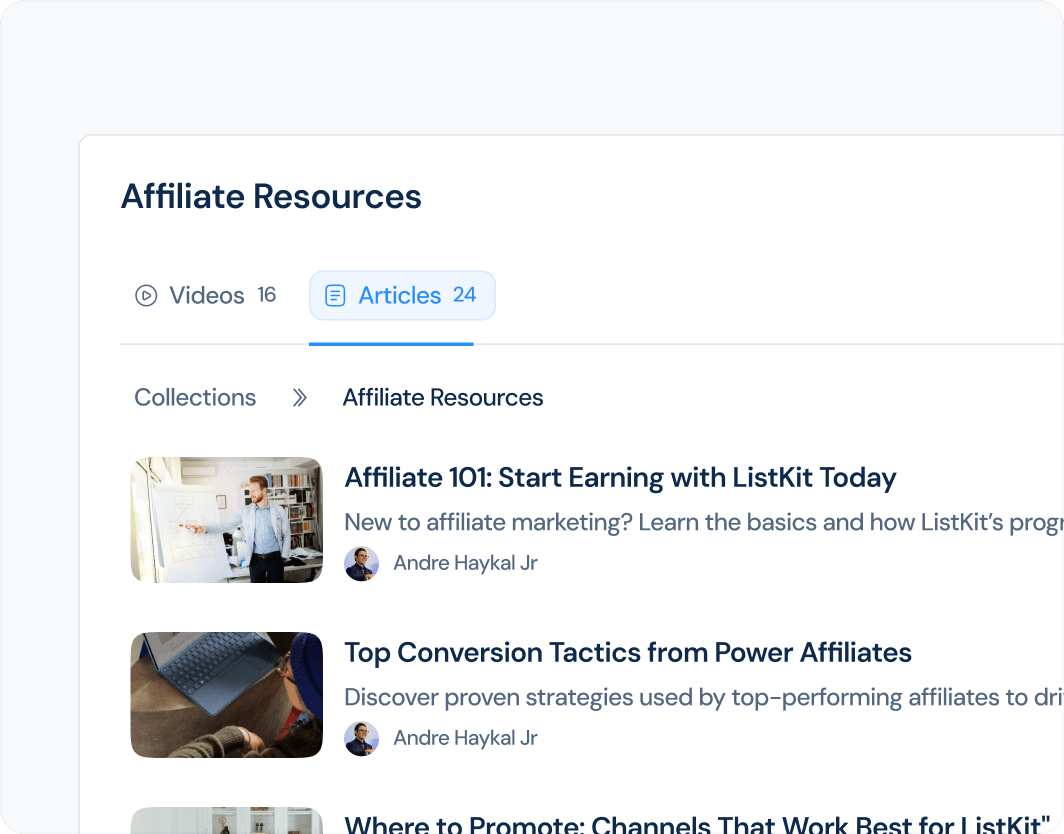
Task: Open the Affiliate 101 article thumbnail
Action: pos(227,520)
